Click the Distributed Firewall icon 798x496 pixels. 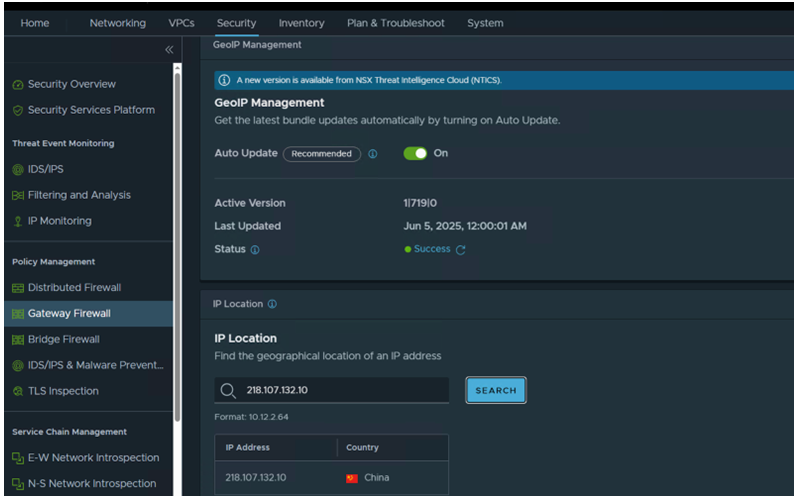click(x=18, y=288)
